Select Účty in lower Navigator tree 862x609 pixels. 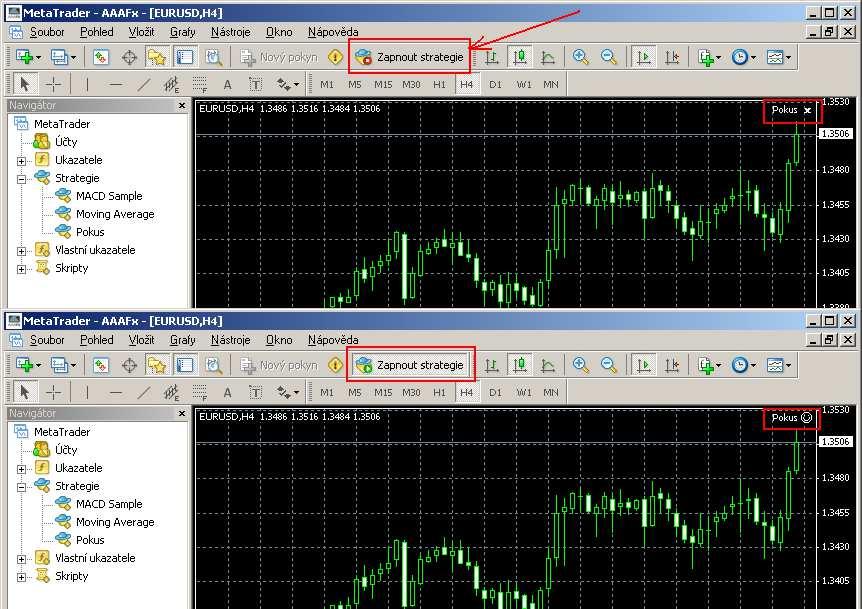click(x=66, y=450)
